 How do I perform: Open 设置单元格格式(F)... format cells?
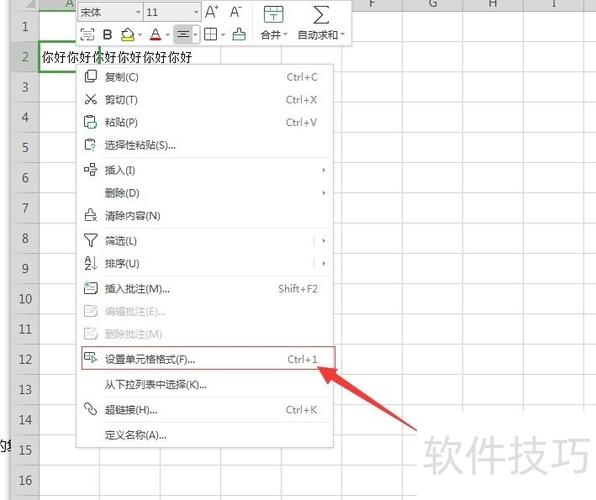click(208, 359)
